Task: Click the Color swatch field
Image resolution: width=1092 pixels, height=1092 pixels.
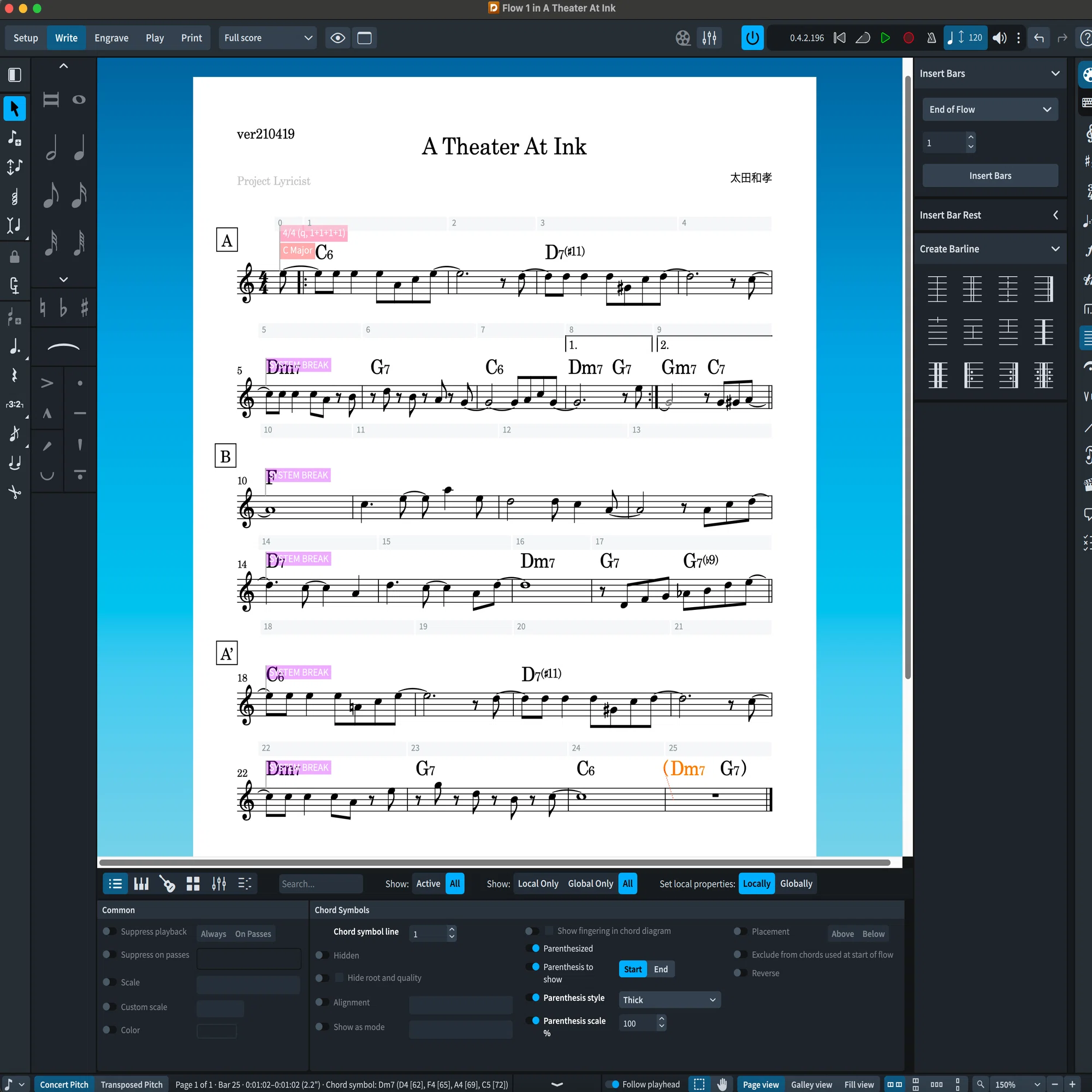Action: pyautogui.click(x=216, y=1031)
